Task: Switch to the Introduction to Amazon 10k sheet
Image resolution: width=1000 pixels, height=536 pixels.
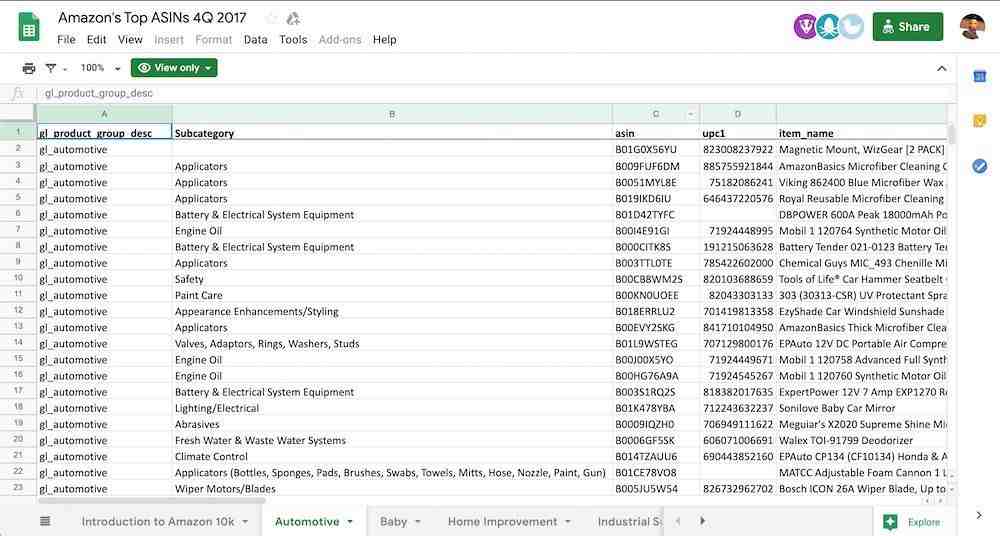Action: 158,521
